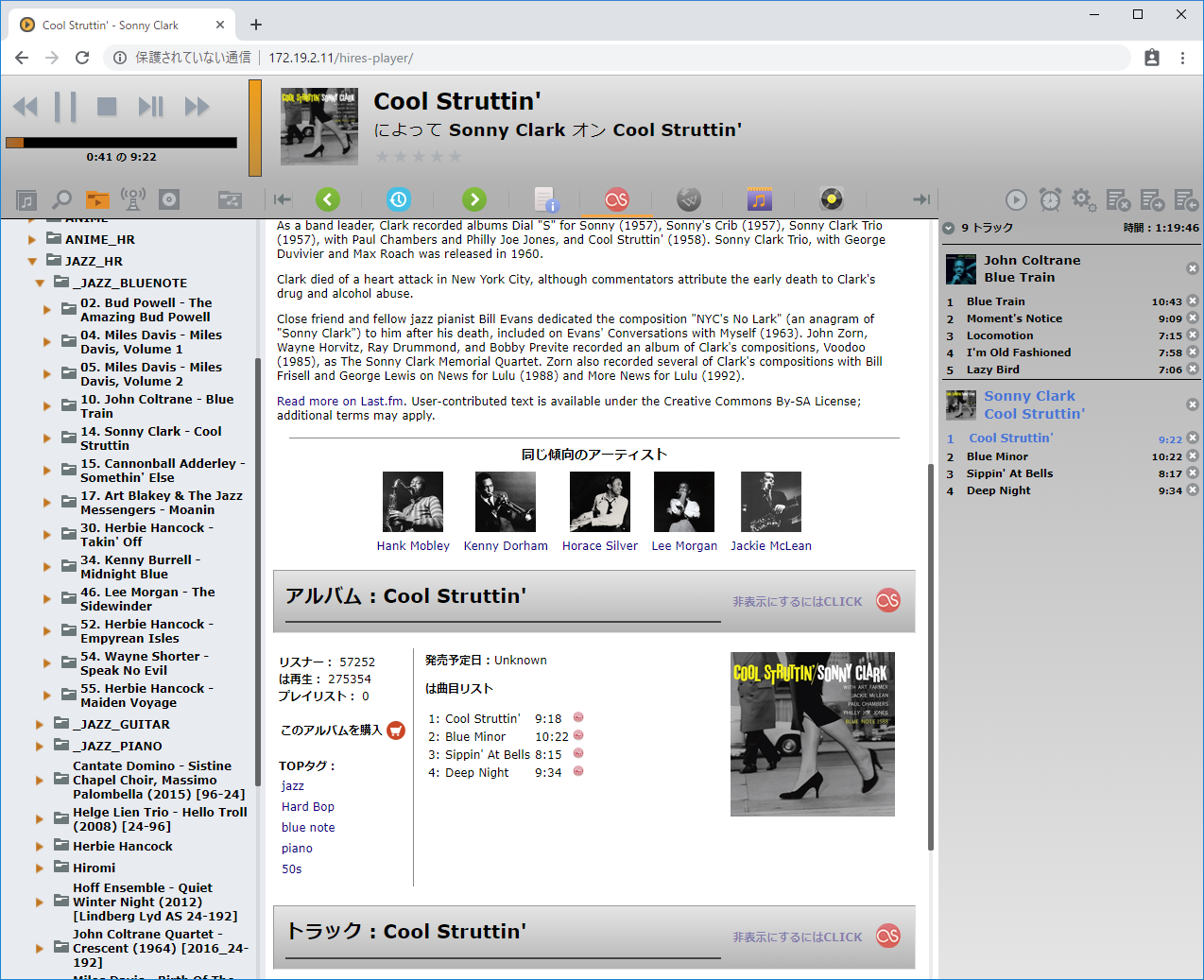Click the shared folder icon
This screenshot has height=980, width=1204.
point(230,199)
